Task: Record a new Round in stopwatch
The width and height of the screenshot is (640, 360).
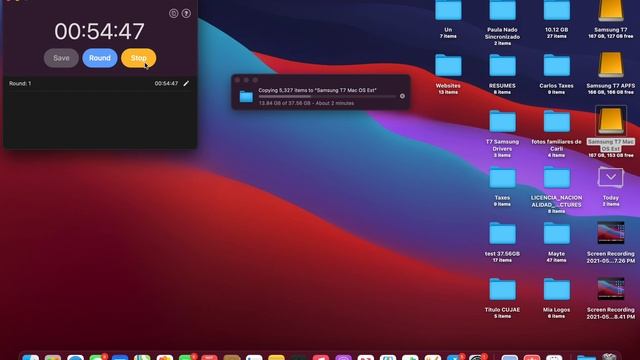Action: (100, 58)
